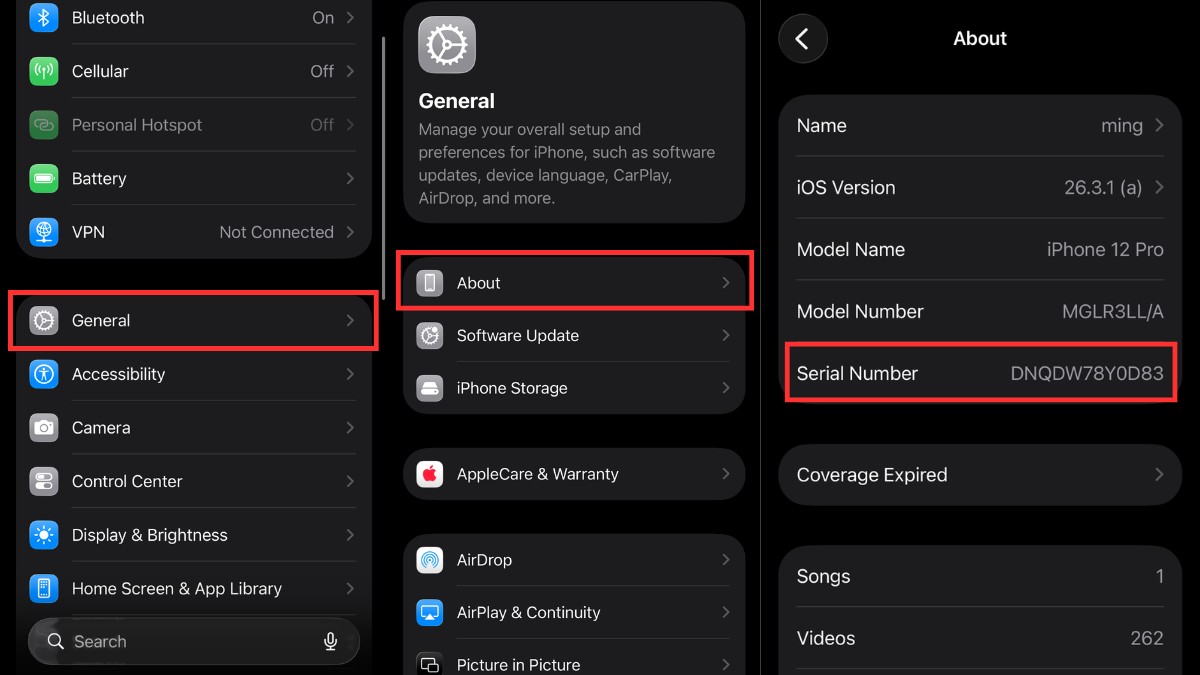Open the About row in General
This screenshot has height=675, width=1200.
(574, 283)
